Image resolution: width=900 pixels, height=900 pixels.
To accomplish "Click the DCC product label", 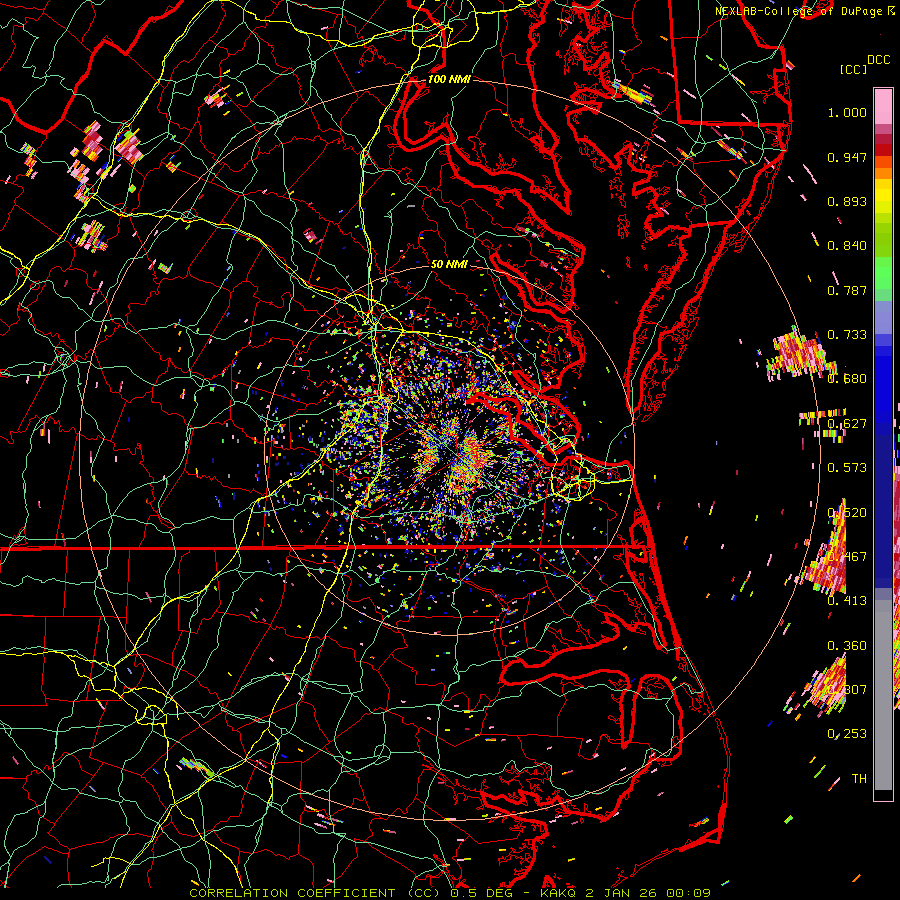I will [879, 60].
